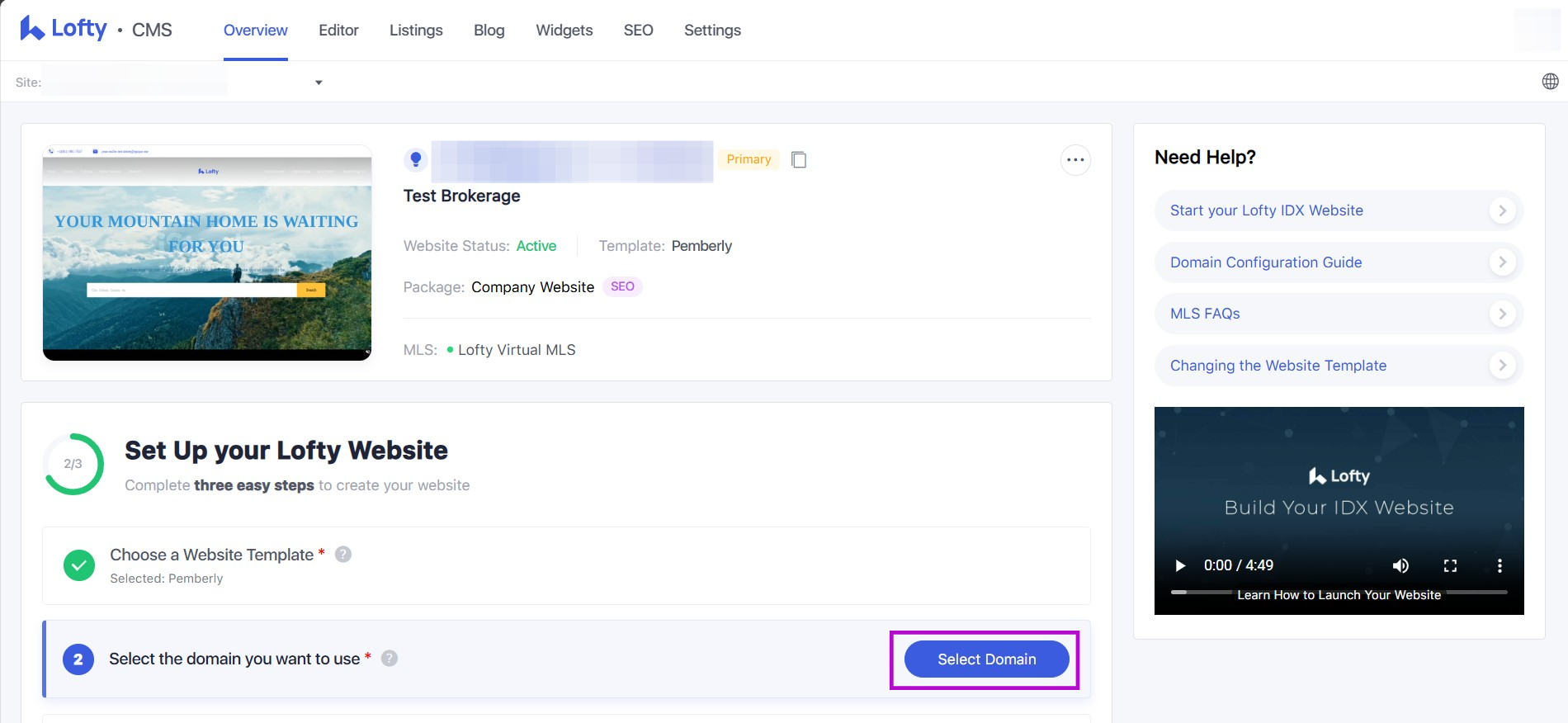Screen dimensions: 1568x723
Task: Switch to the Editor tab
Action: (x=338, y=31)
